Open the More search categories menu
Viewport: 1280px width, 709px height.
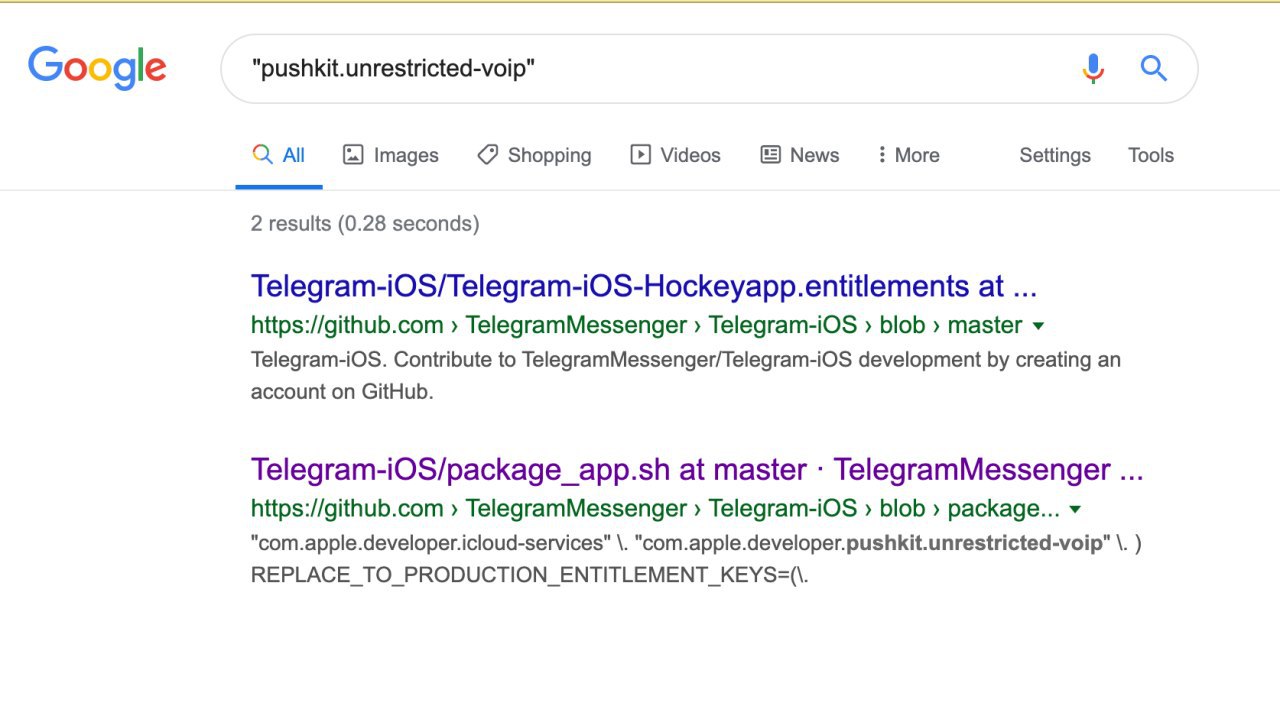(908, 155)
